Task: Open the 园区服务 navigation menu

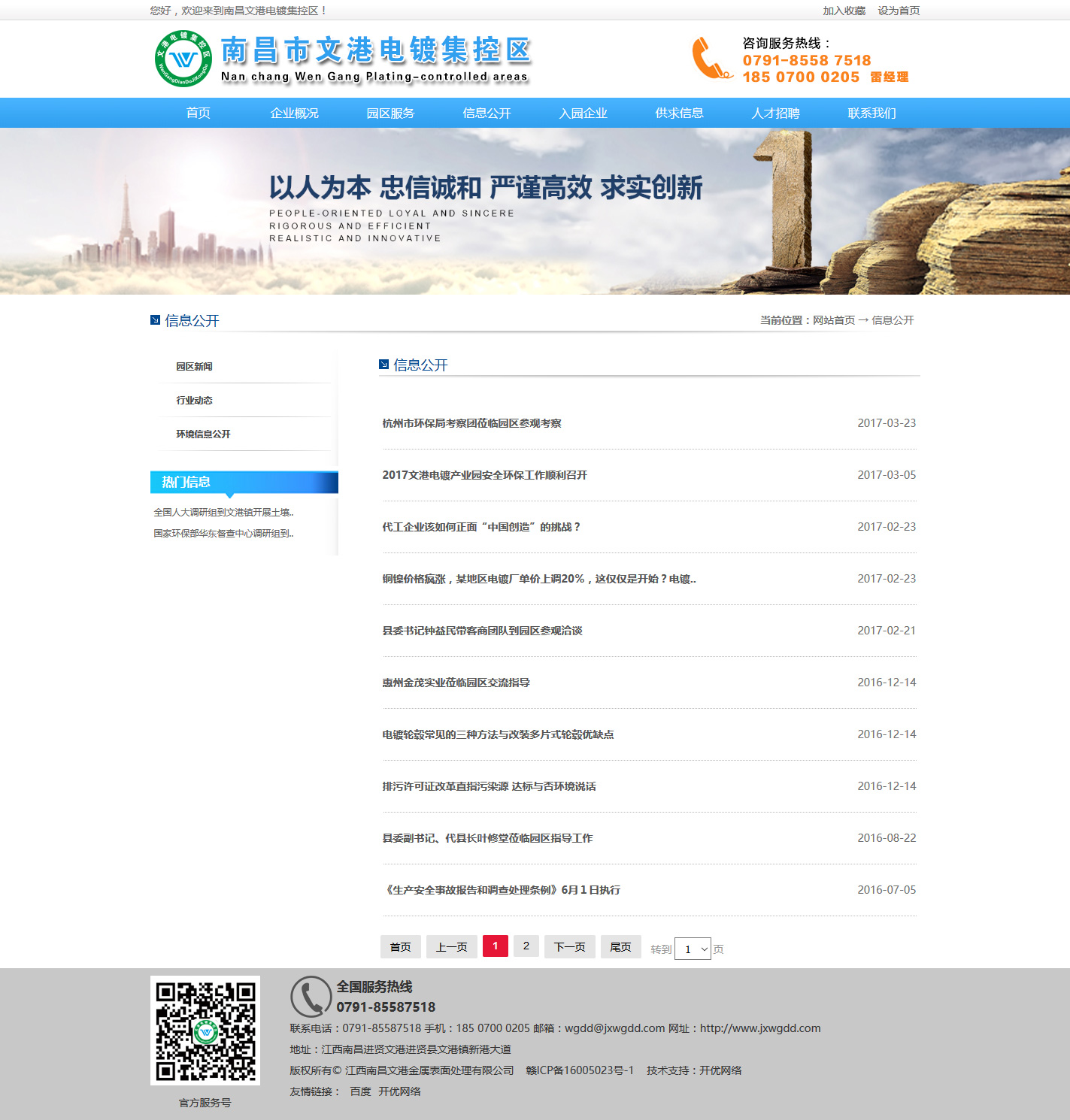Action: click(391, 113)
